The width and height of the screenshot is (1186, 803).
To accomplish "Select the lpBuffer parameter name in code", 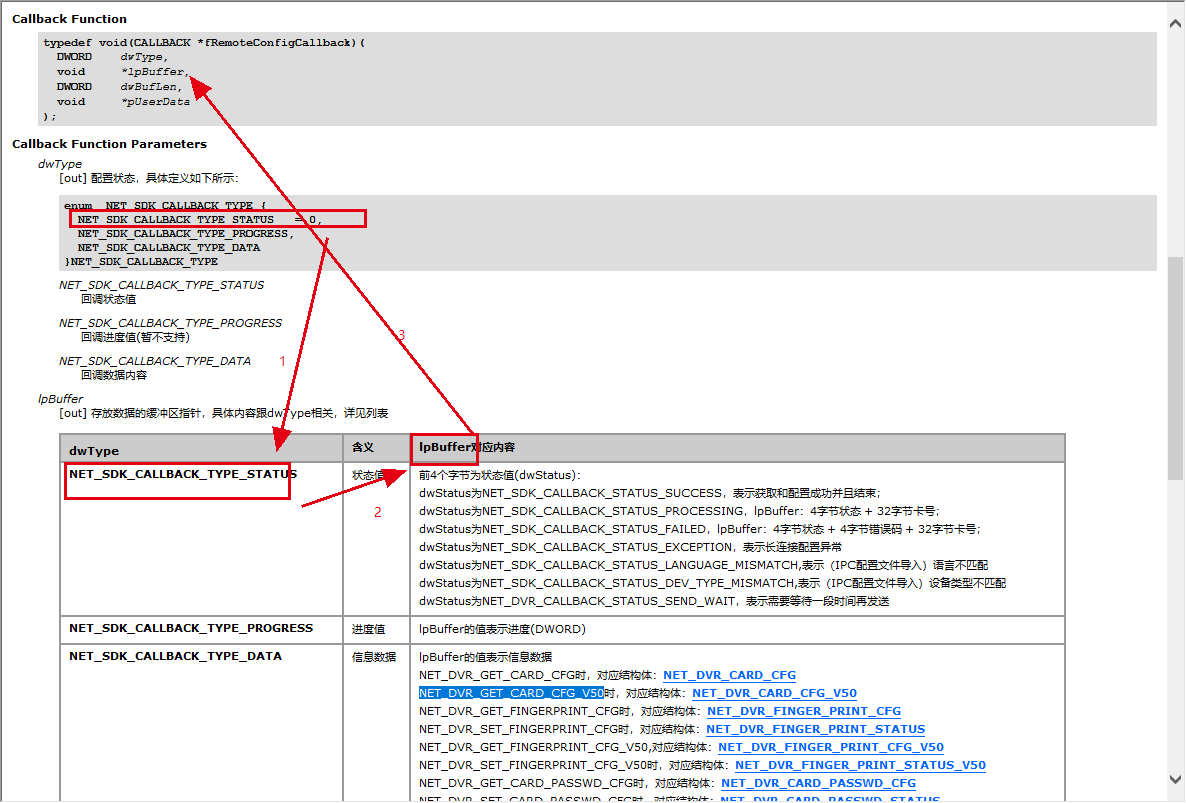I will 155,71.
